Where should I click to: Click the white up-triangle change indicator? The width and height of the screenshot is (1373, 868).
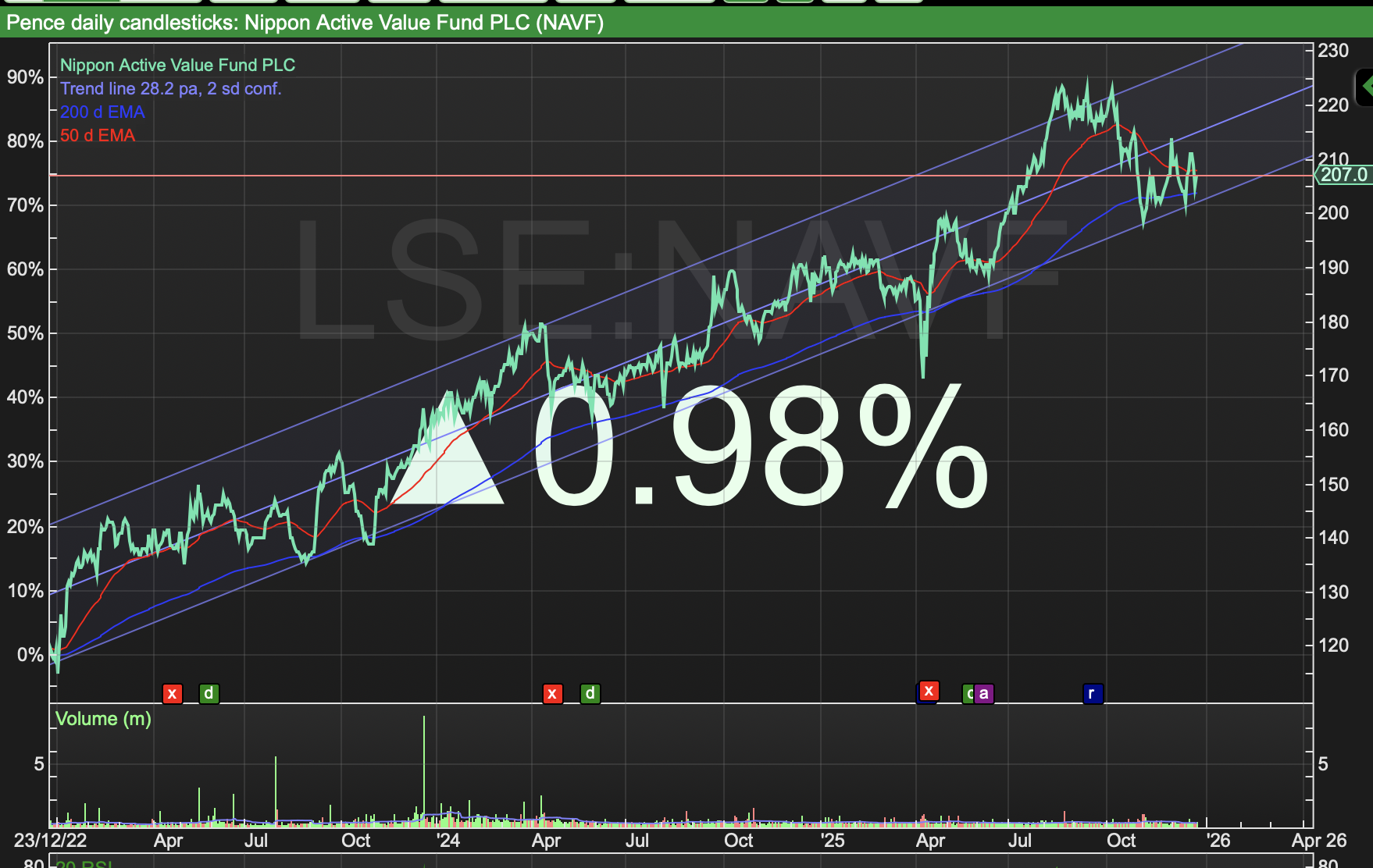point(448,447)
